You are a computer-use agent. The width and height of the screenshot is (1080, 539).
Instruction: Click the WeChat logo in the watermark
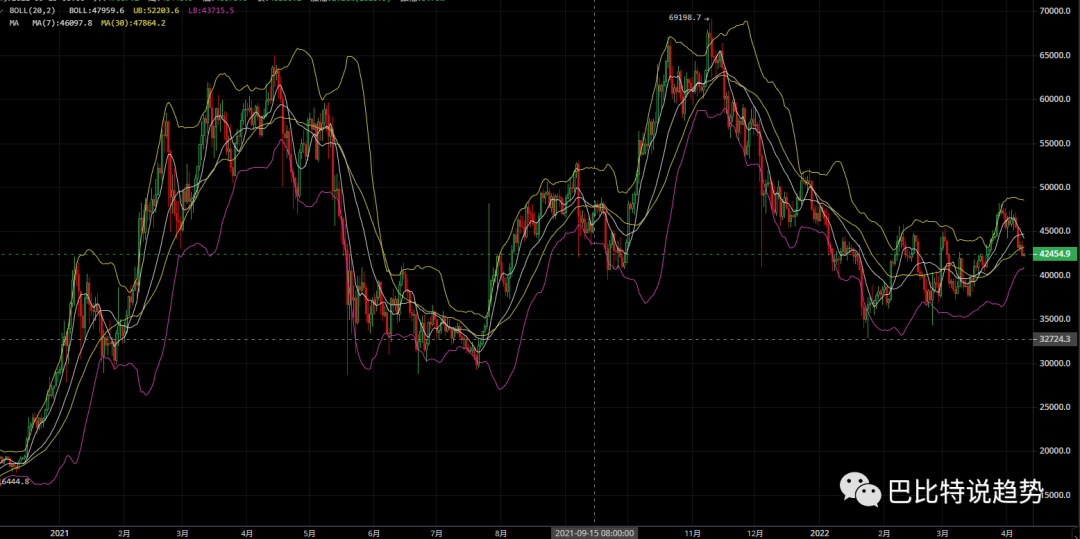coord(861,489)
